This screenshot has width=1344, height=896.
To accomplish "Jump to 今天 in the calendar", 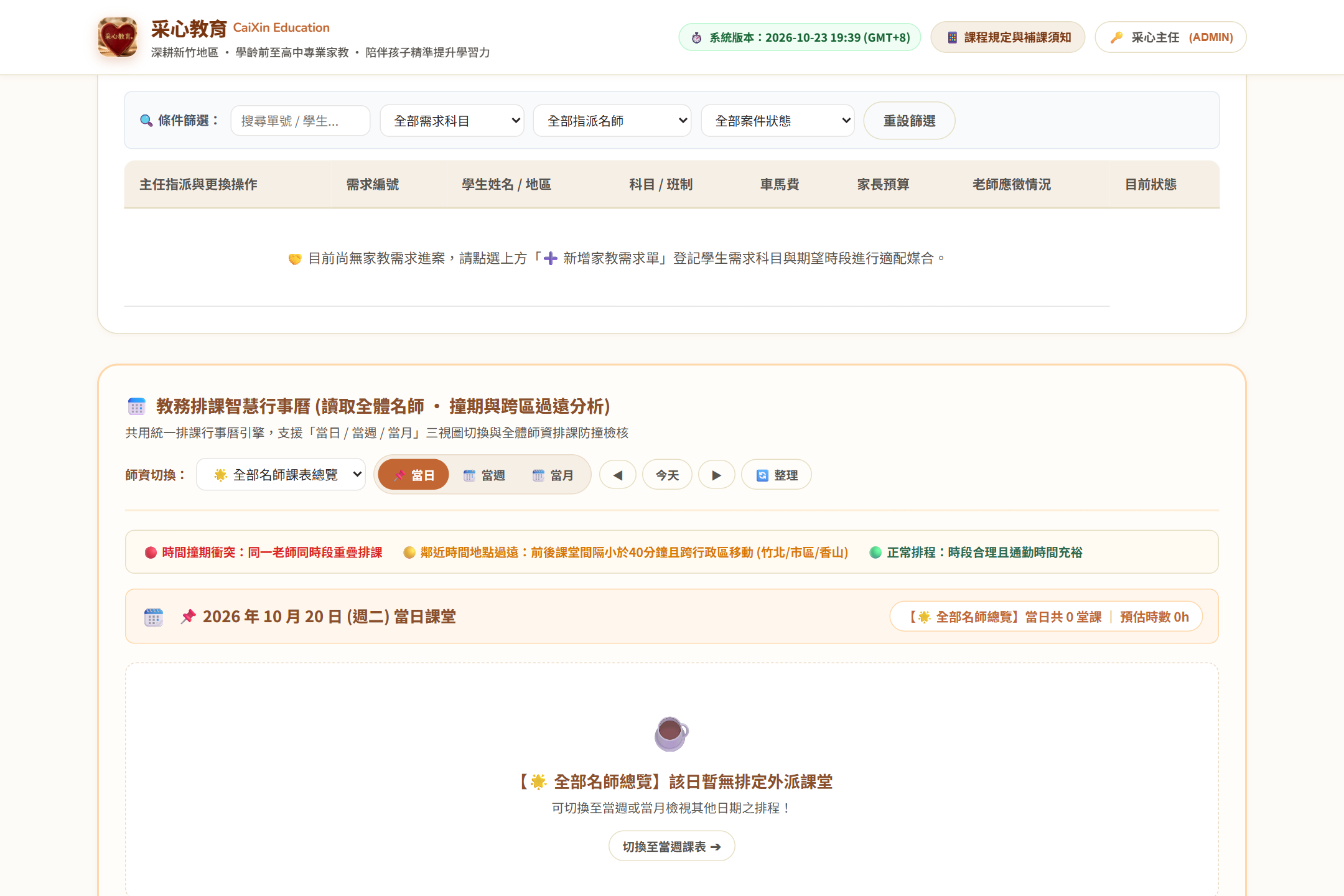I will [x=667, y=475].
